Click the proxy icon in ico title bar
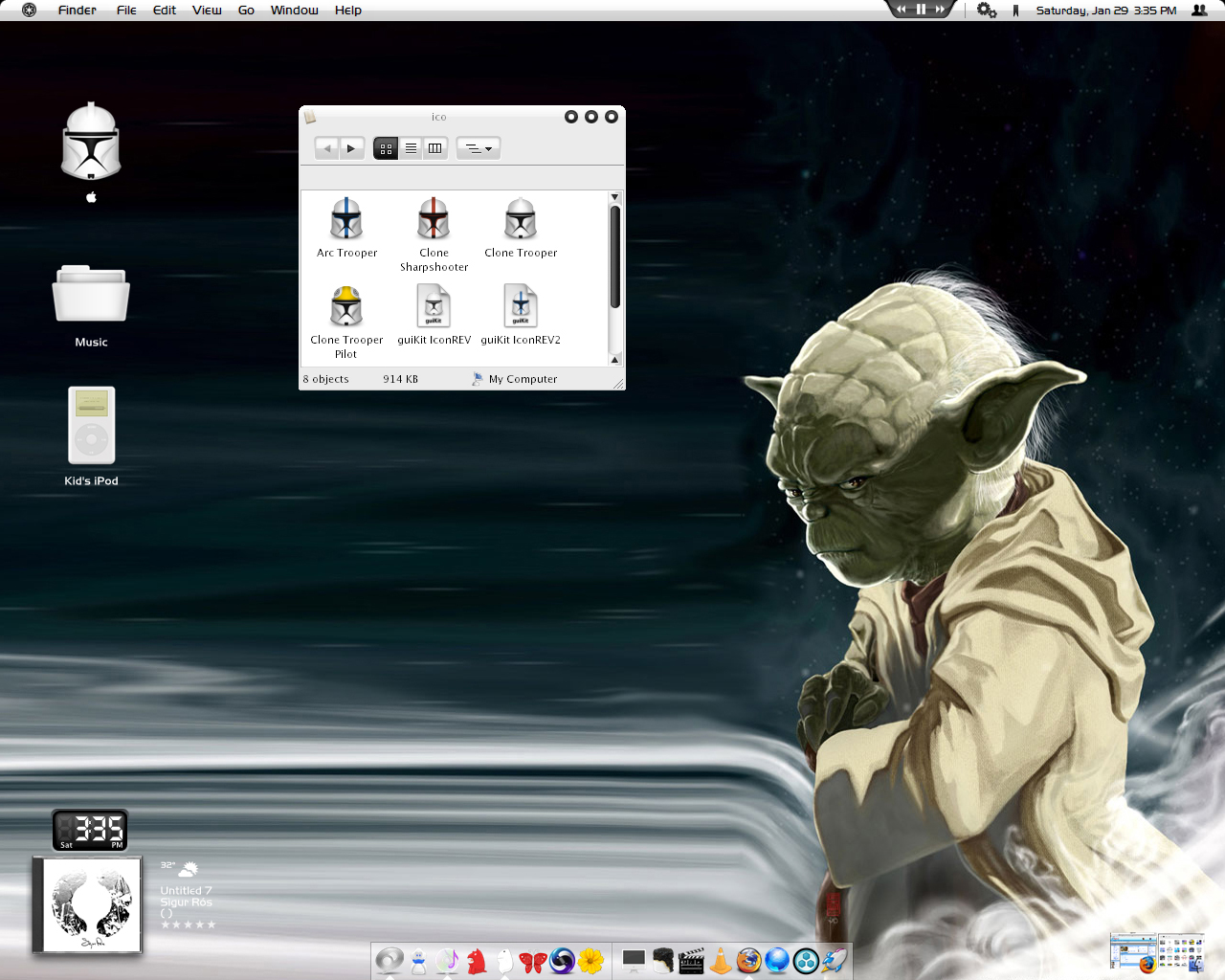This screenshot has height=980, width=1225. (310, 117)
